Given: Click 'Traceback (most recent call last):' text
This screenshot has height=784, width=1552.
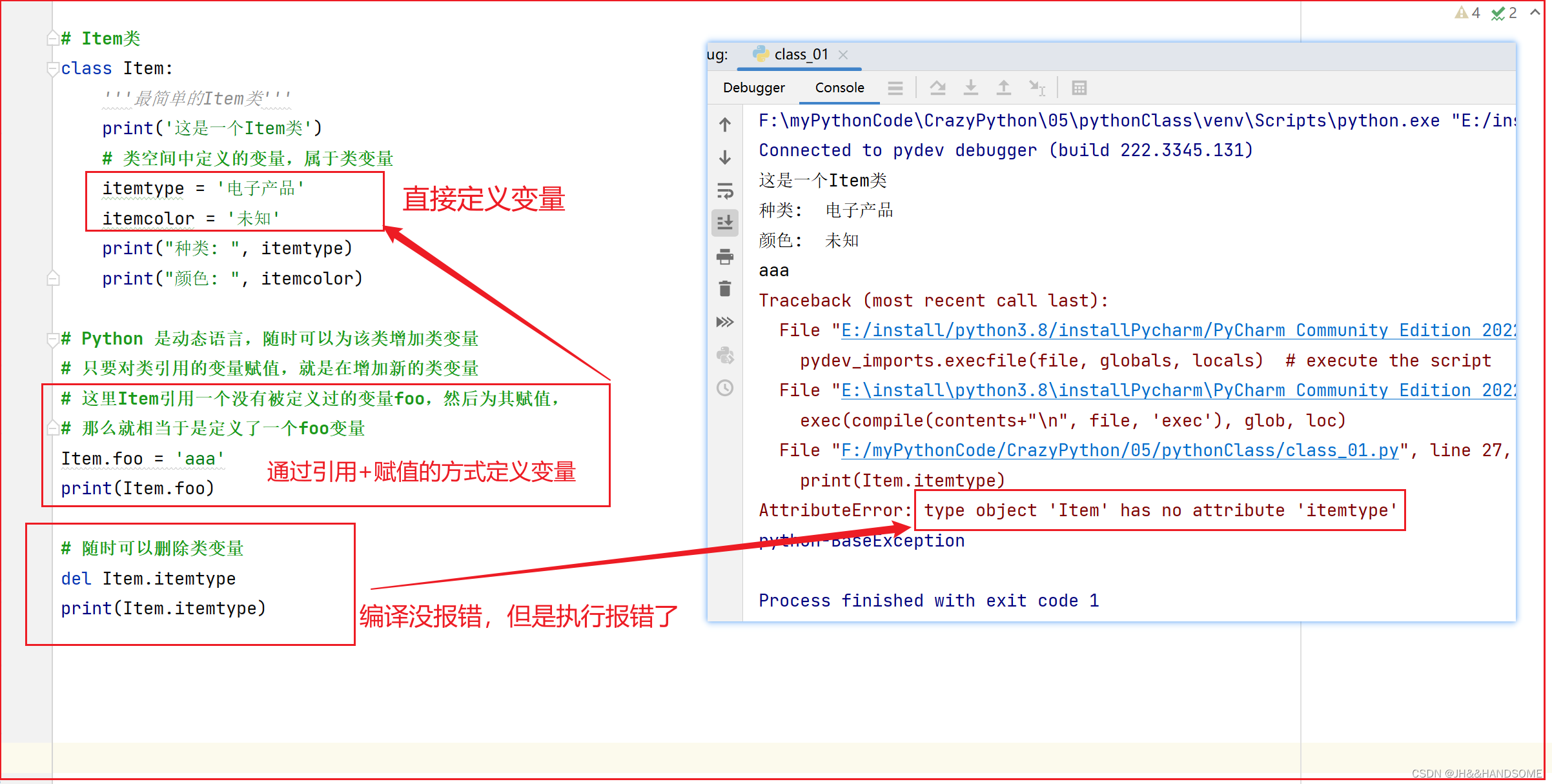Looking at the screenshot, I should point(934,301).
